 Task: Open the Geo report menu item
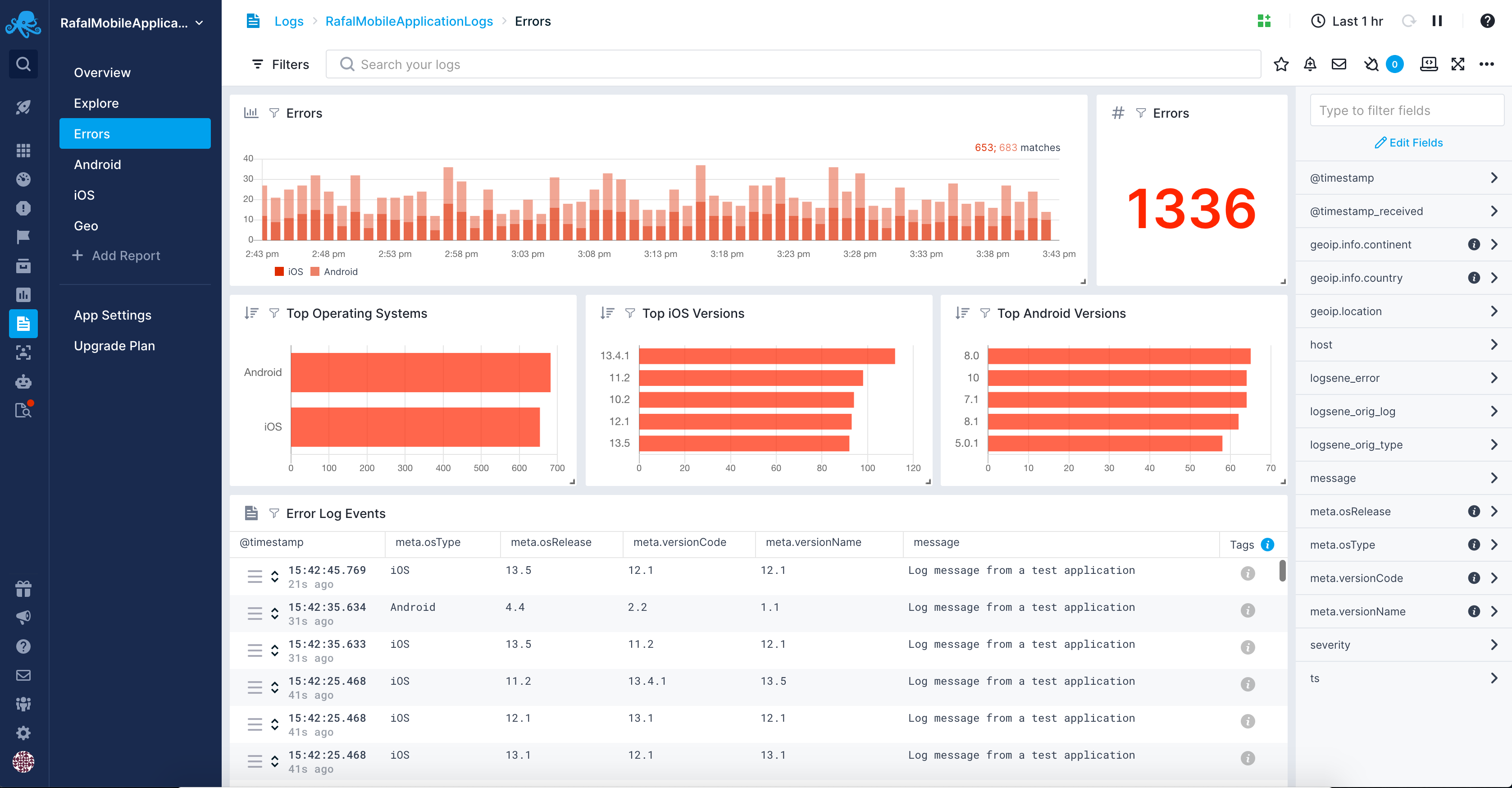click(86, 225)
